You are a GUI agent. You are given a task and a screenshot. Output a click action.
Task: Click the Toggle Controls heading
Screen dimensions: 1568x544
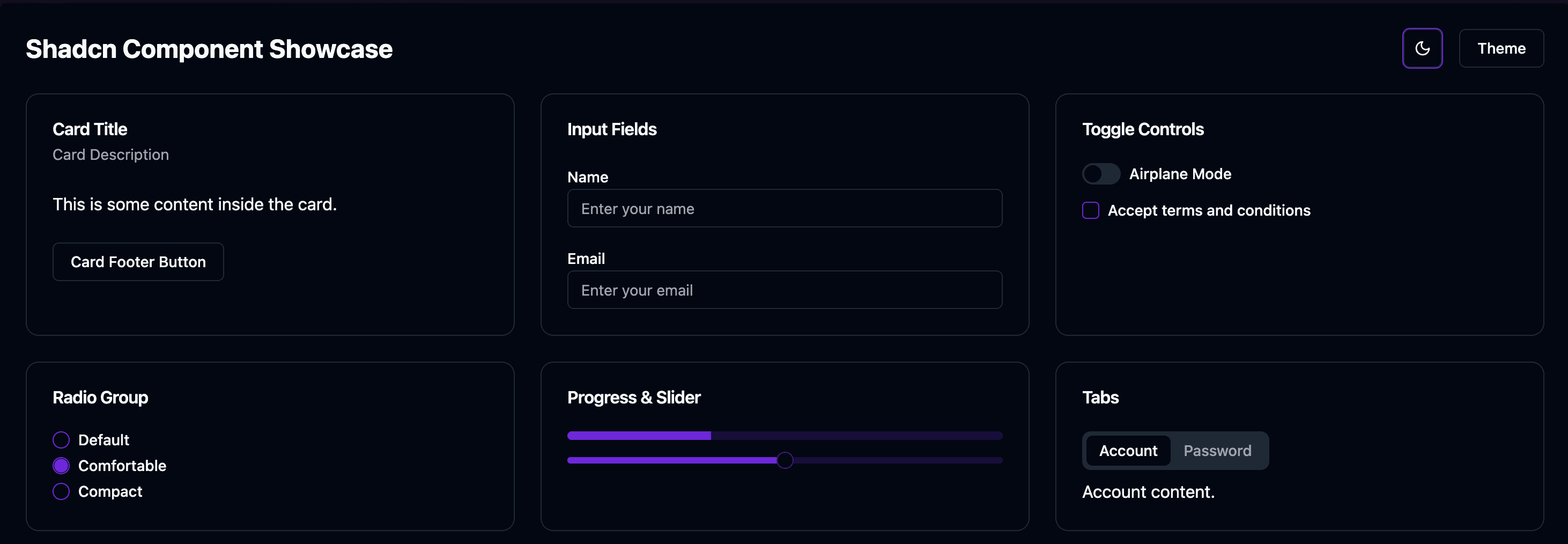click(1143, 129)
